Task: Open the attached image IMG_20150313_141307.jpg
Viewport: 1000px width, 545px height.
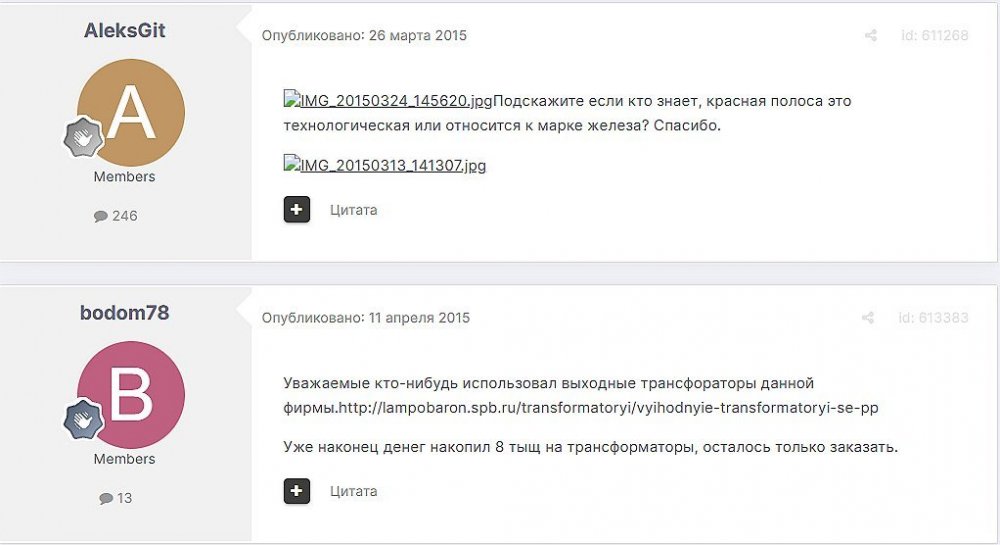Action: click(x=385, y=165)
